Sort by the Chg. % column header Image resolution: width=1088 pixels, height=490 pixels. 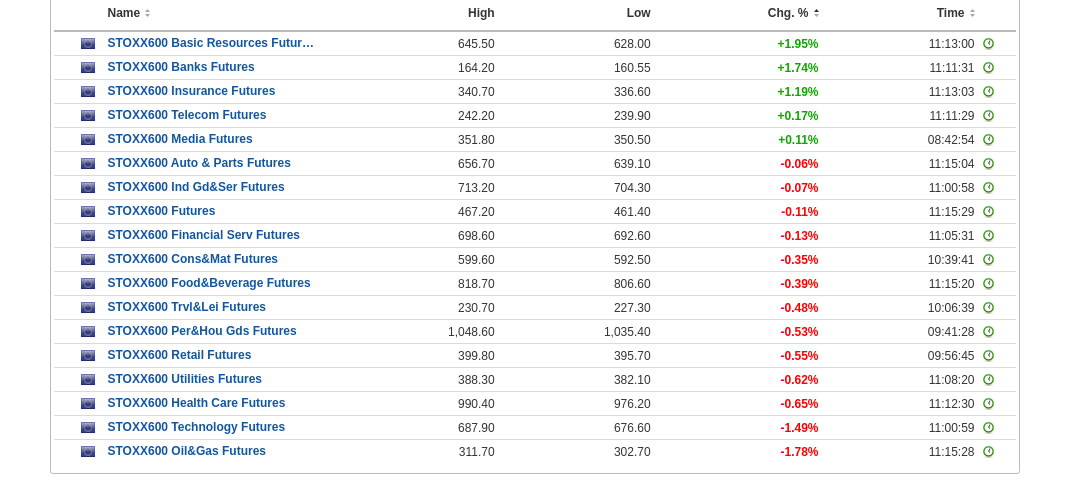click(x=788, y=13)
